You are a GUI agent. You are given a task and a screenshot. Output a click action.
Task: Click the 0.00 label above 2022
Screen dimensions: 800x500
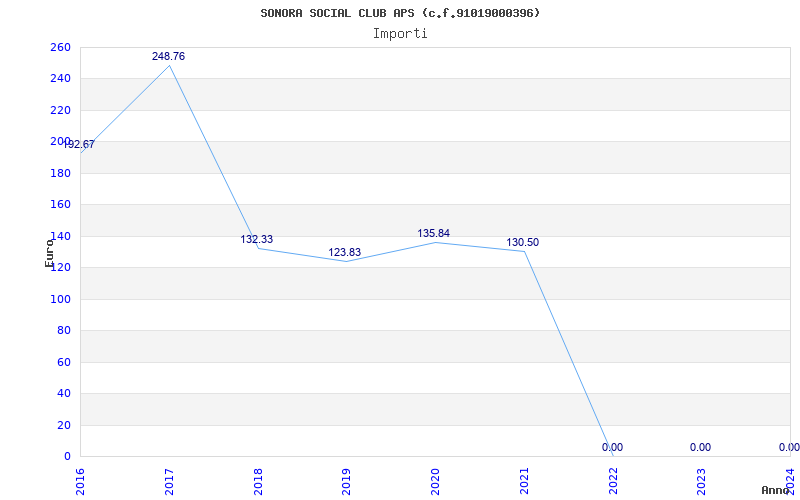point(612,447)
